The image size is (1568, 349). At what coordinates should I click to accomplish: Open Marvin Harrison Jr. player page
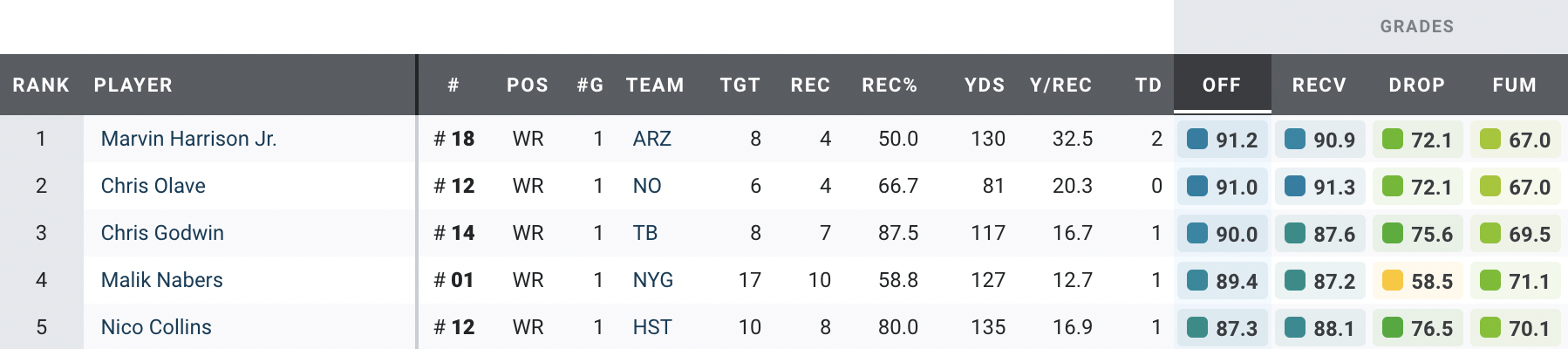[x=188, y=139]
